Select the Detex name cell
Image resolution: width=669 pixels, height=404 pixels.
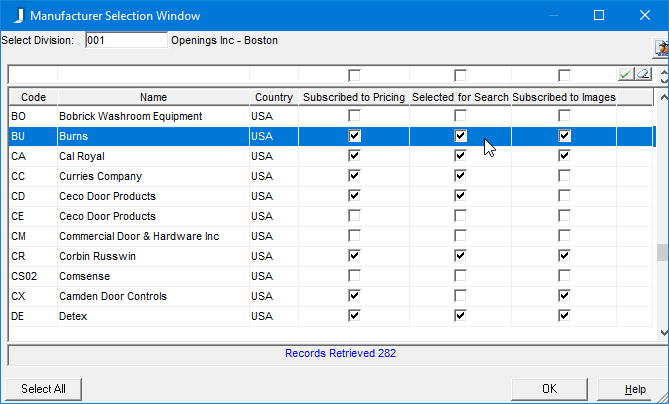[x=154, y=317]
